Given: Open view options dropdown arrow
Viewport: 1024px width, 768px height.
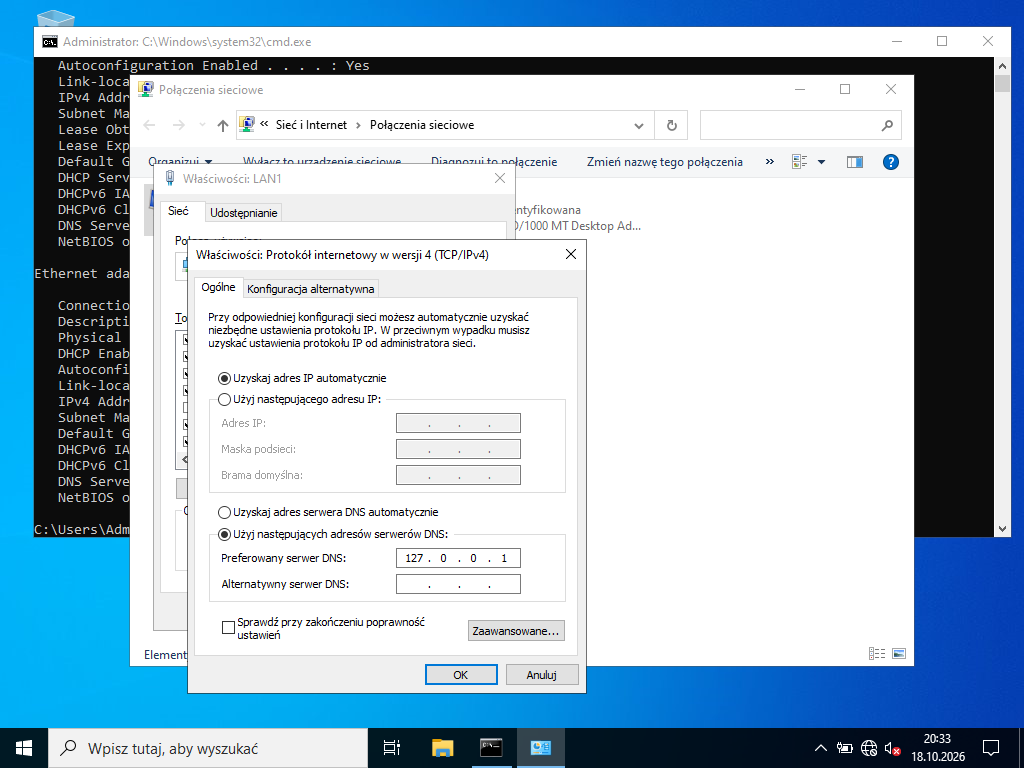Looking at the screenshot, I should (822, 162).
